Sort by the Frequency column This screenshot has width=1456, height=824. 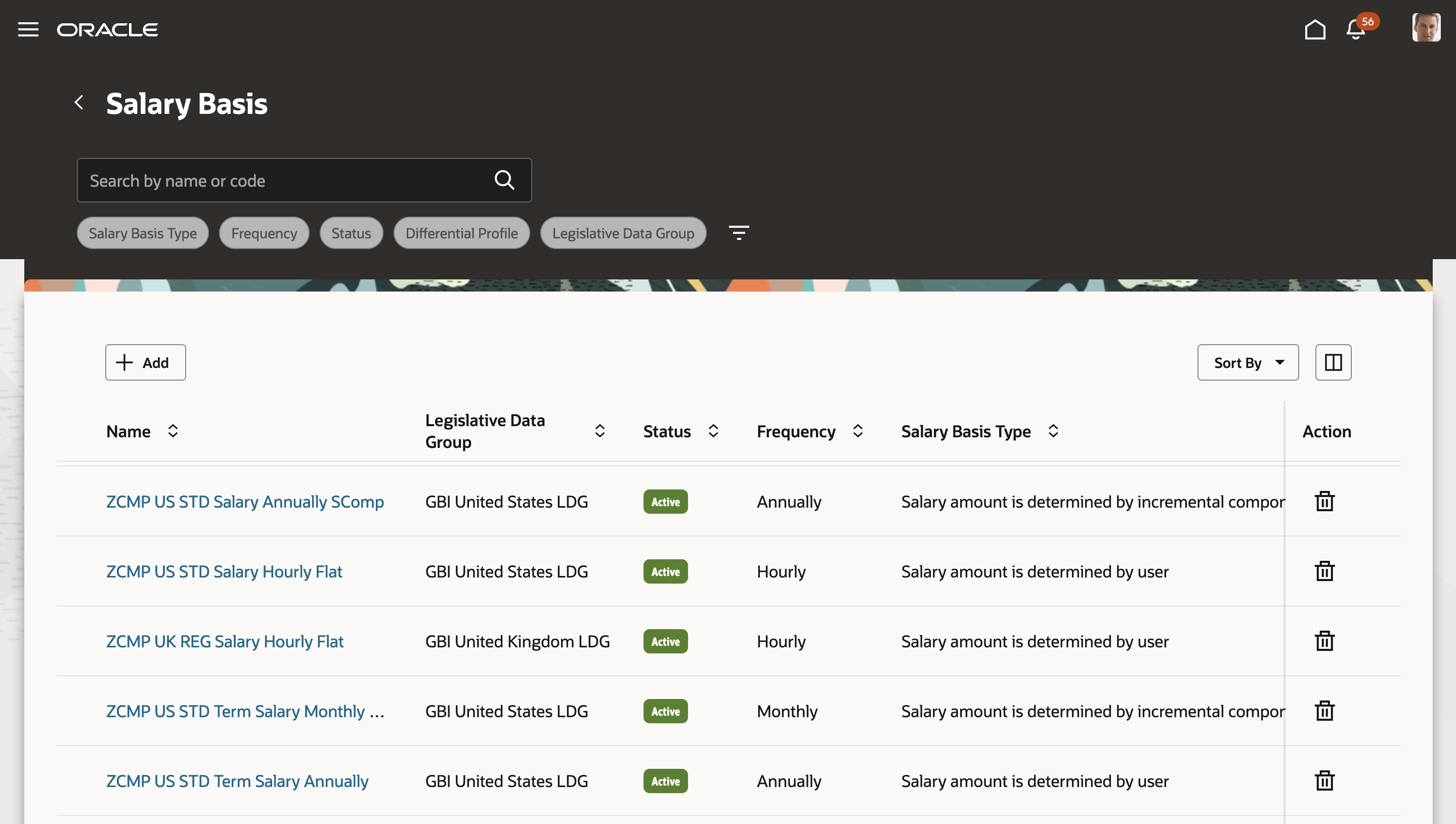(858, 431)
